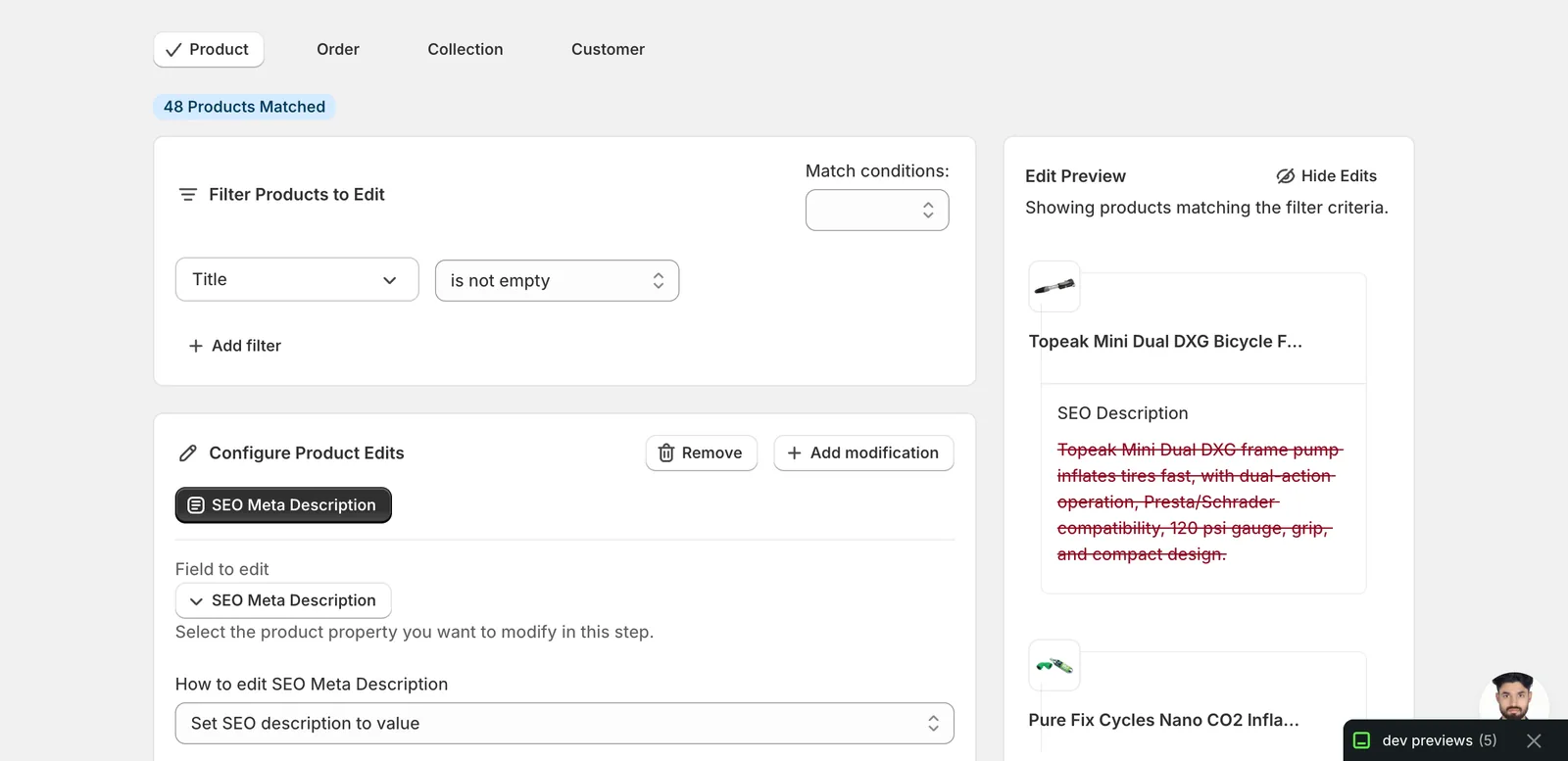
Task: Open the 'Set SEO description to value' dropdown
Action: click(x=564, y=724)
